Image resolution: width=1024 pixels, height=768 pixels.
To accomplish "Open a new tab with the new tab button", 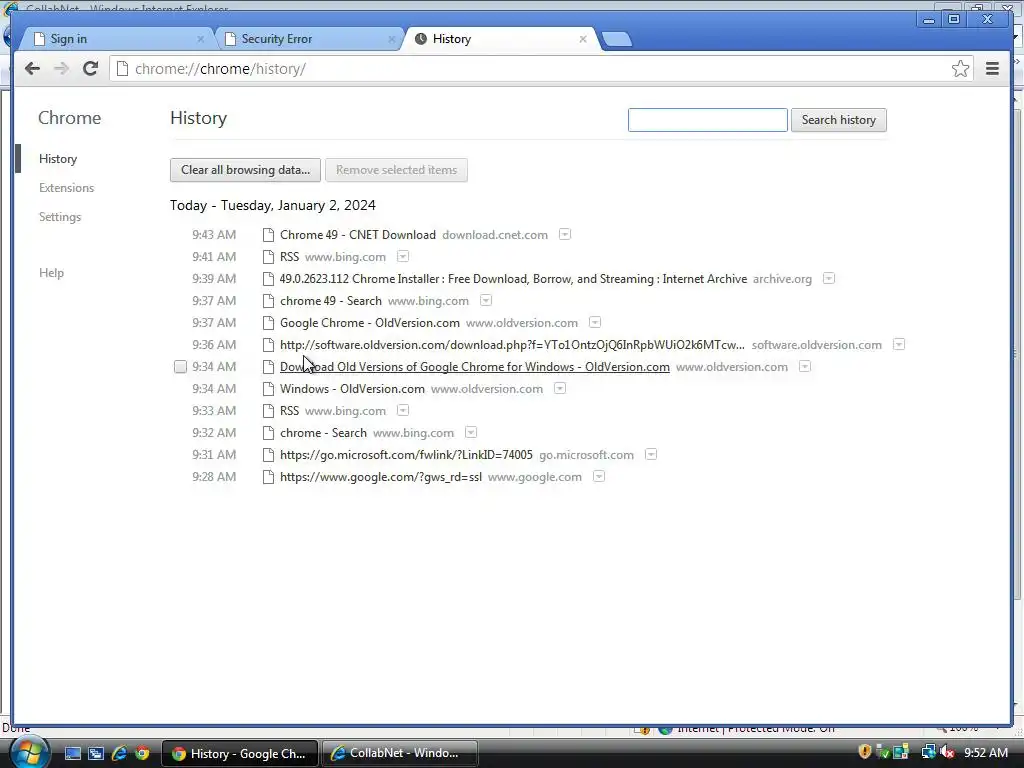I will pyautogui.click(x=616, y=39).
